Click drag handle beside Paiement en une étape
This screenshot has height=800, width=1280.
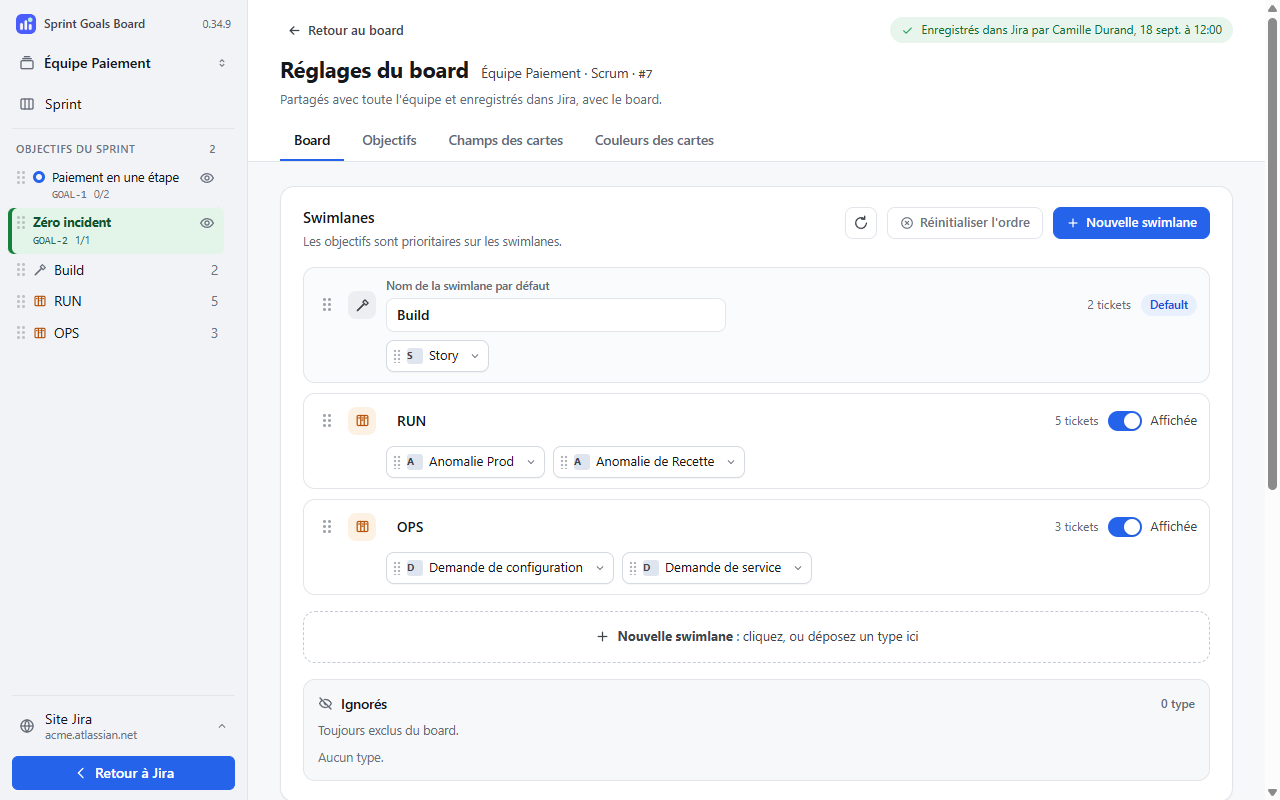(21, 177)
